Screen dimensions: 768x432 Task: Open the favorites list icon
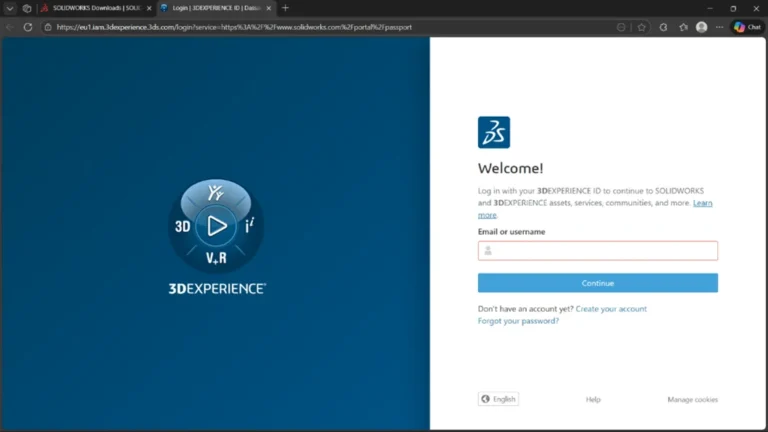pos(683,27)
